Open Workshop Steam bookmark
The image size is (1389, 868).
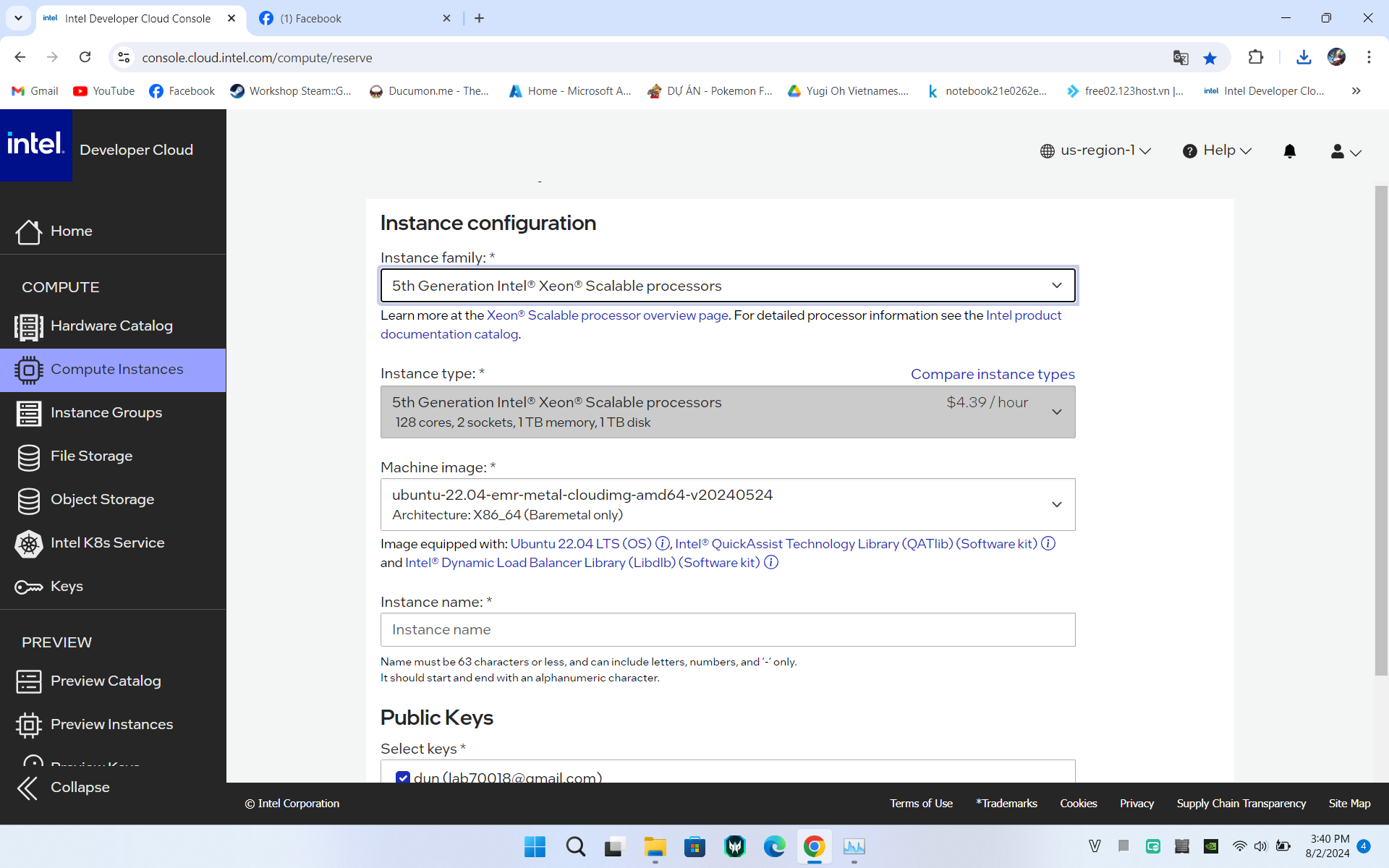point(291,91)
